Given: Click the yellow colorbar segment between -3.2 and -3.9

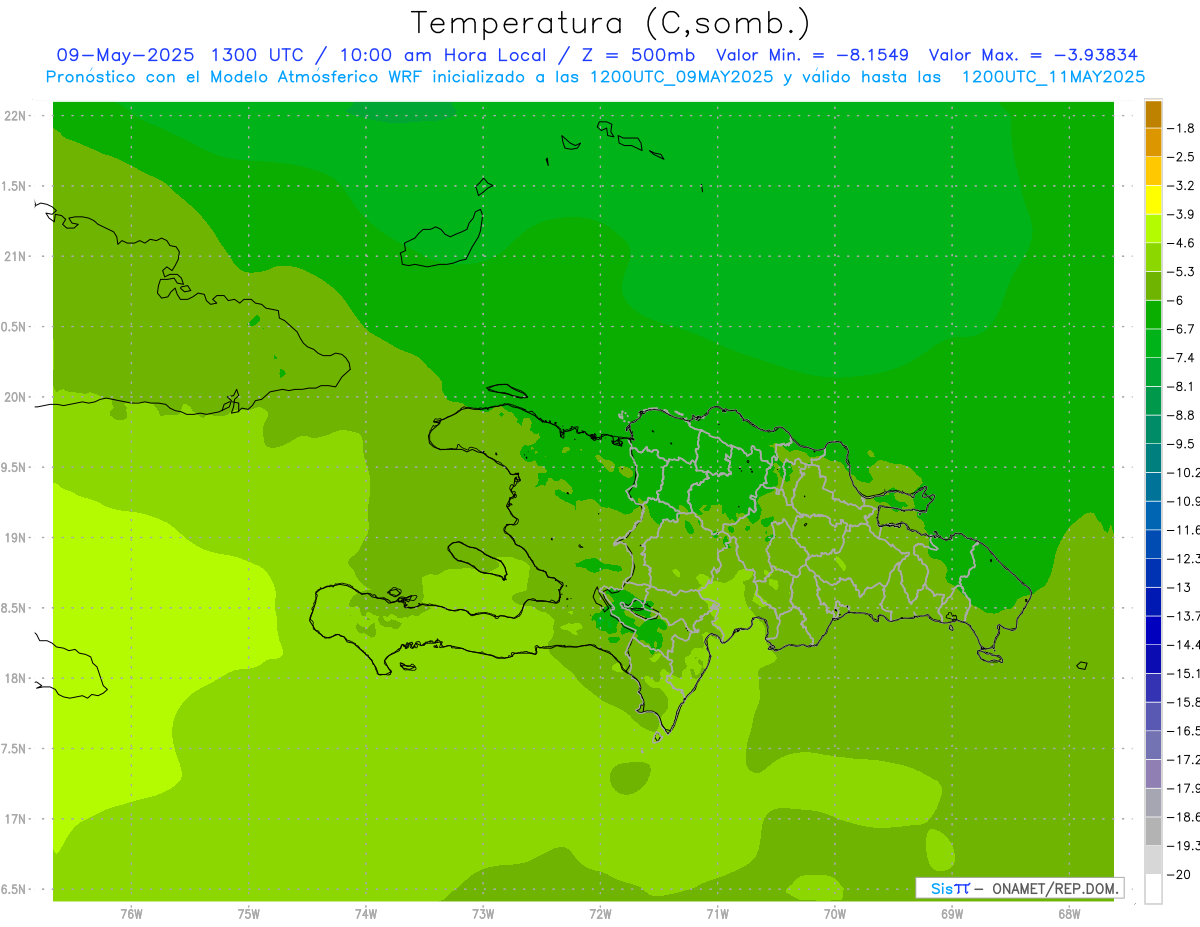Looking at the screenshot, I should (1153, 200).
